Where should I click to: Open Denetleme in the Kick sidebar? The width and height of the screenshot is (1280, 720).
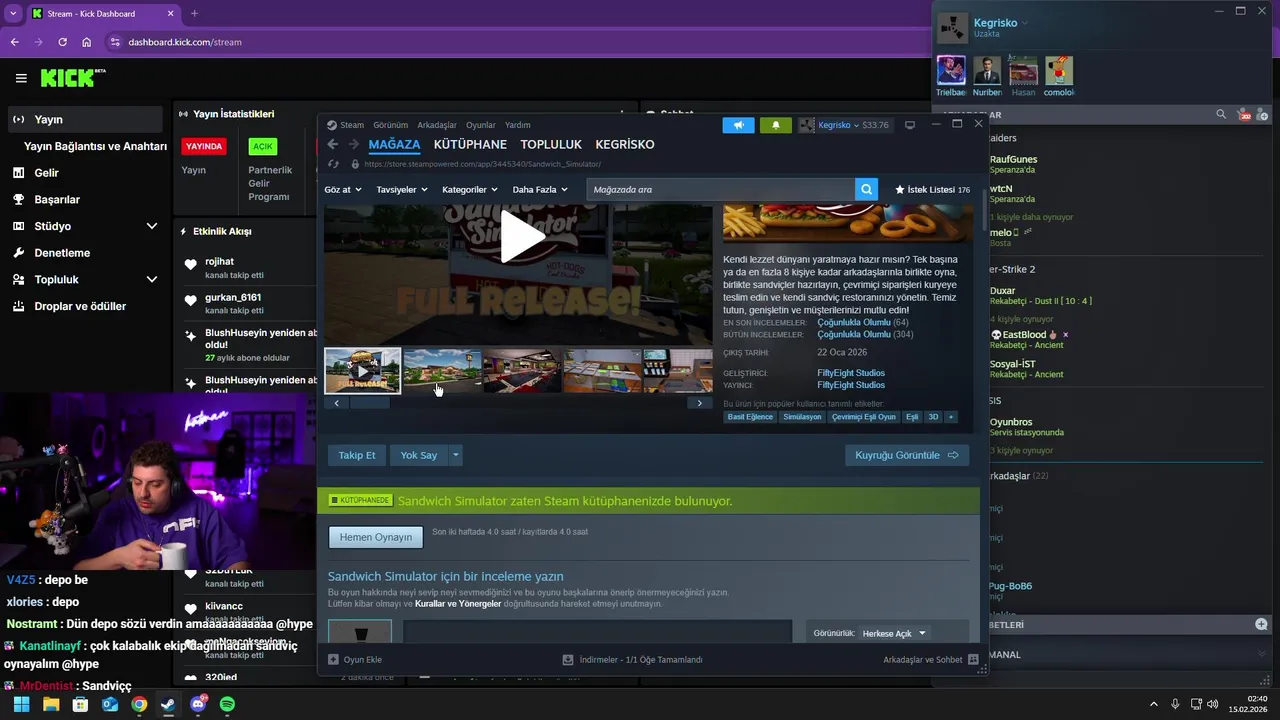(62, 253)
